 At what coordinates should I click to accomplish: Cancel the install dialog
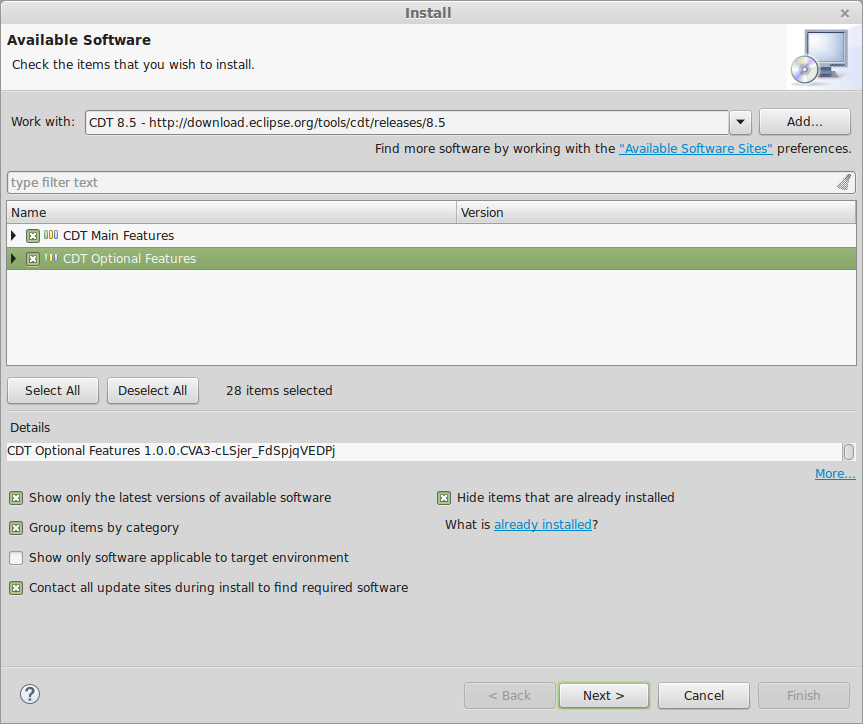point(703,695)
